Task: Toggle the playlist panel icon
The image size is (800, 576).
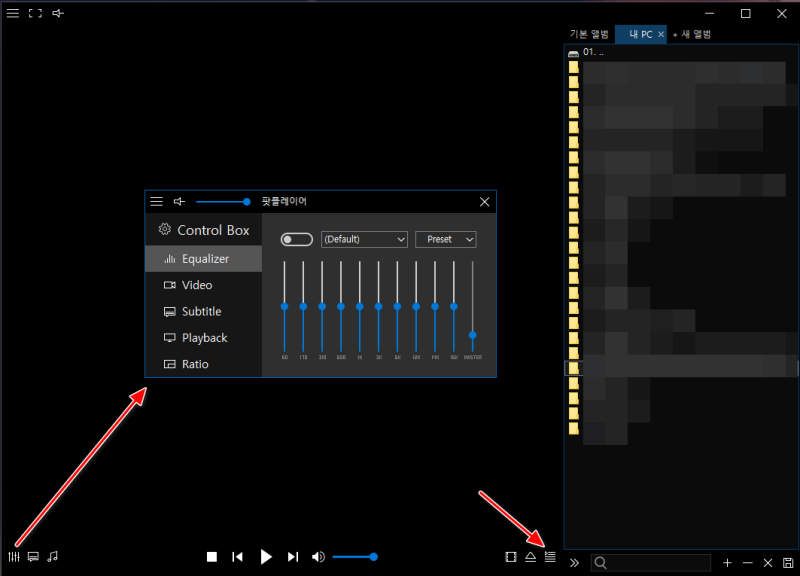Action: point(550,556)
